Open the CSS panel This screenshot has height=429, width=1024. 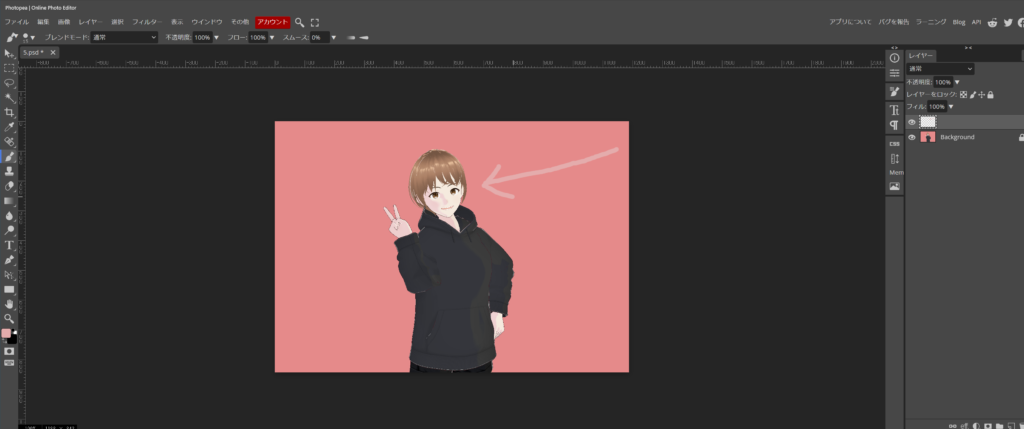coord(894,143)
